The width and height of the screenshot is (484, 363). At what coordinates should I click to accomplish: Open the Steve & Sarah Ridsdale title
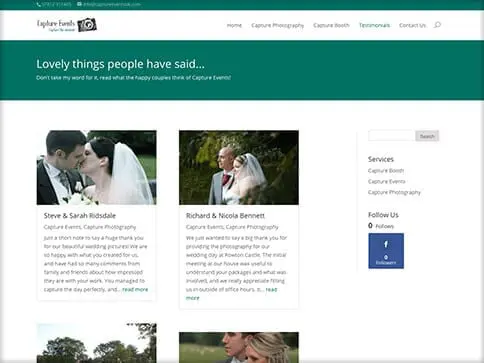click(80, 216)
